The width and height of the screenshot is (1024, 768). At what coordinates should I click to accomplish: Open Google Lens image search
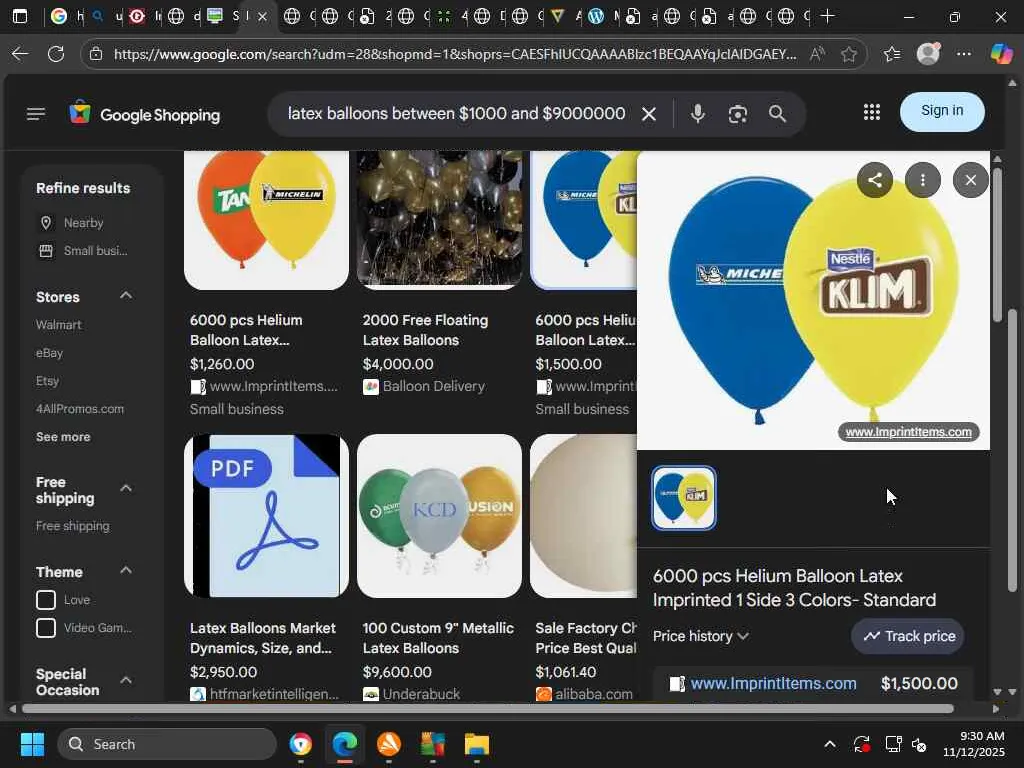click(x=737, y=114)
